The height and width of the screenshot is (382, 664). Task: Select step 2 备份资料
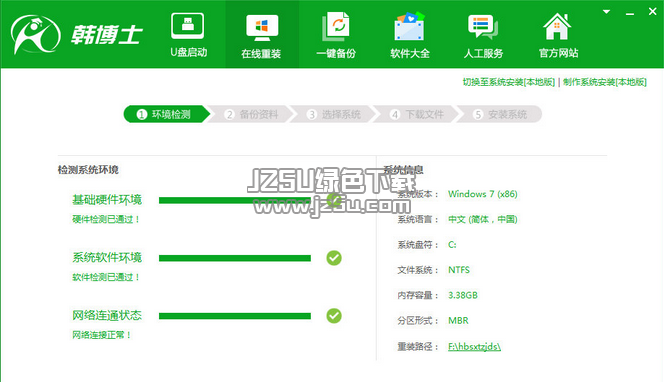pos(252,114)
